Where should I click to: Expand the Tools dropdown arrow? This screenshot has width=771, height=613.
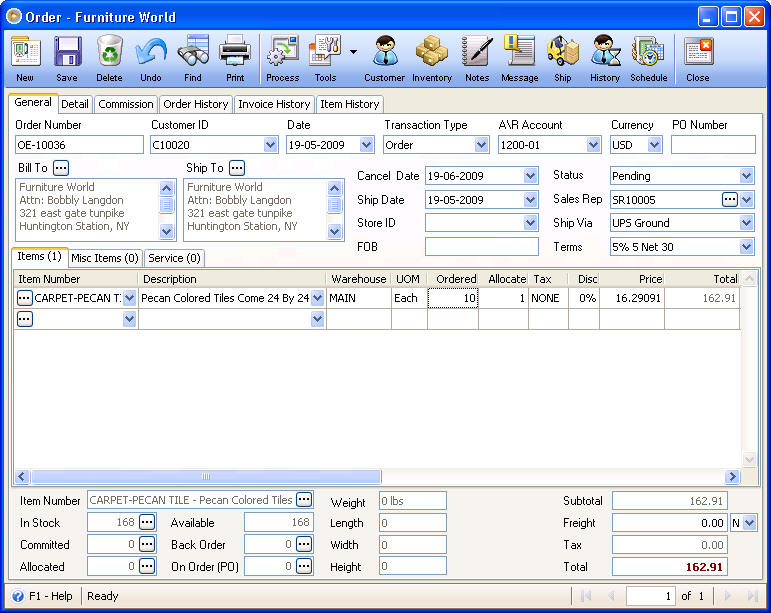click(x=353, y=52)
